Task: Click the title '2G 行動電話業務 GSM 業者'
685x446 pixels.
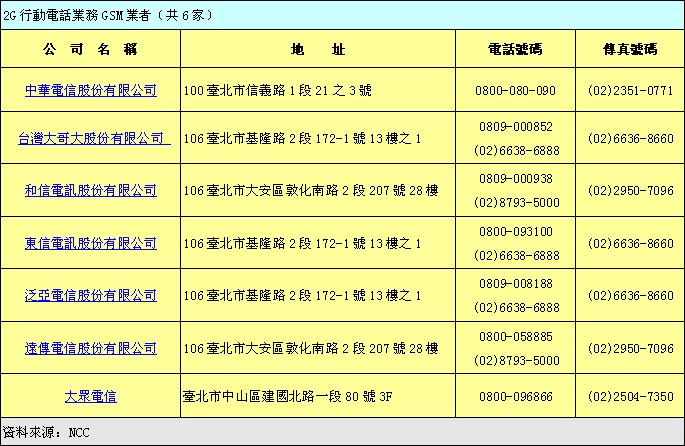Action: pos(77,16)
